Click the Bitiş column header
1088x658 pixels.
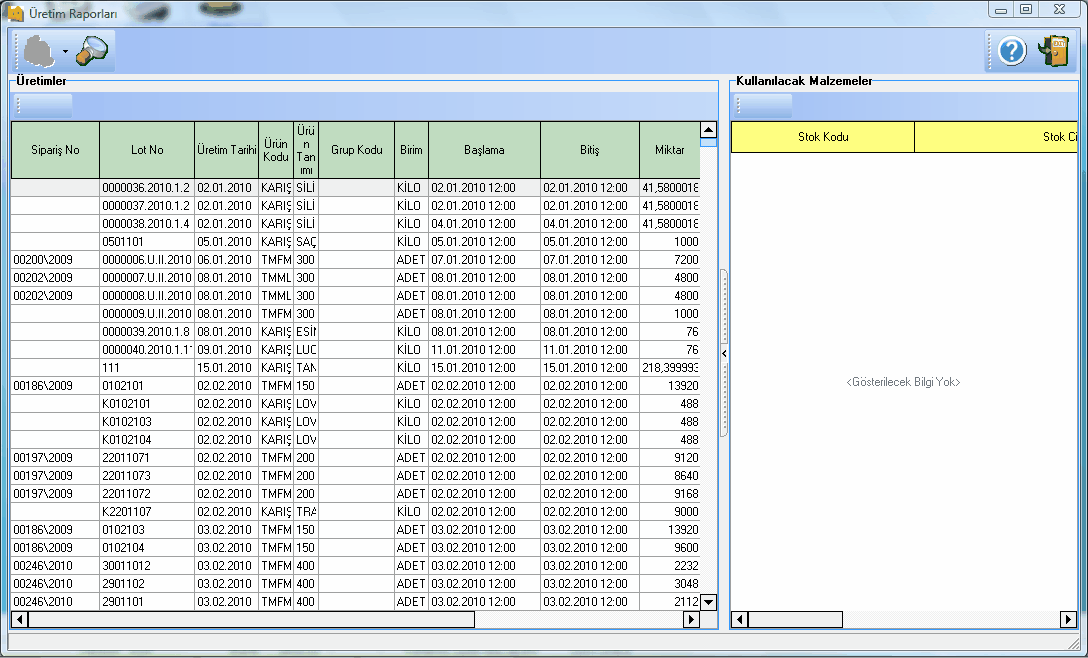590,150
